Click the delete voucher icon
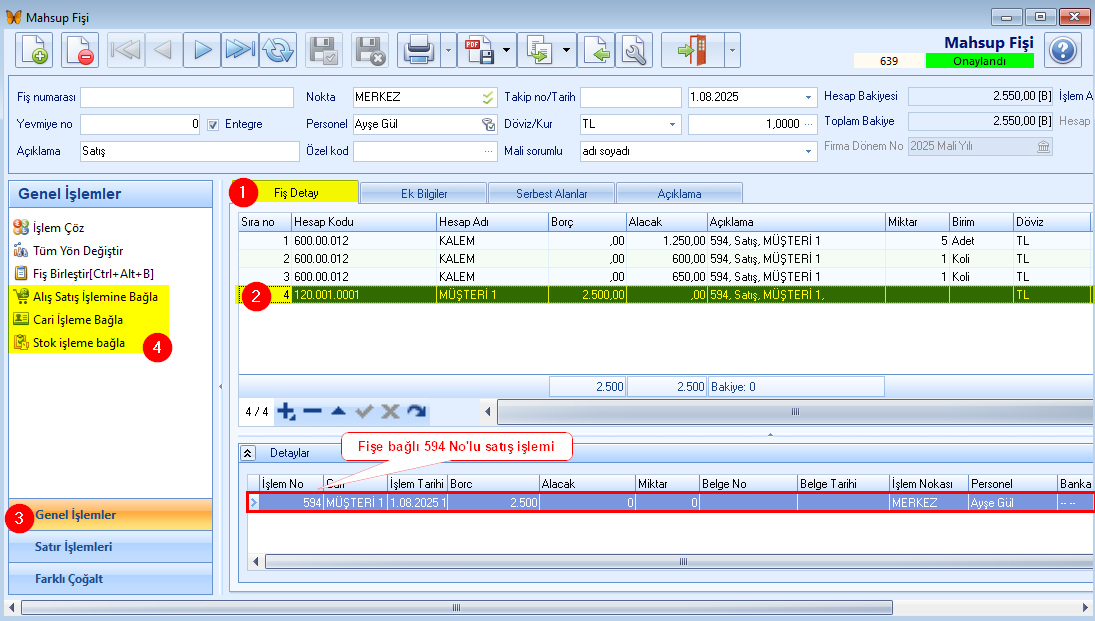This screenshot has height=621, width=1095. coord(80,49)
